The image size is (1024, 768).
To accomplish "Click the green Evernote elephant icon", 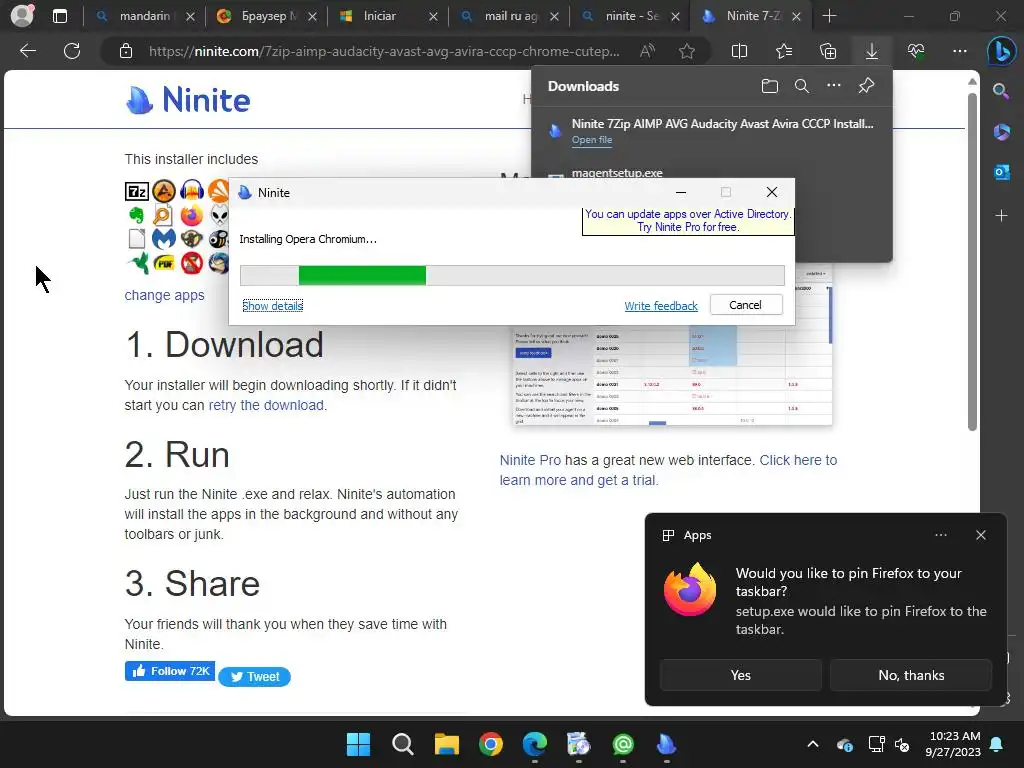I will pyautogui.click(x=136, y=215).
